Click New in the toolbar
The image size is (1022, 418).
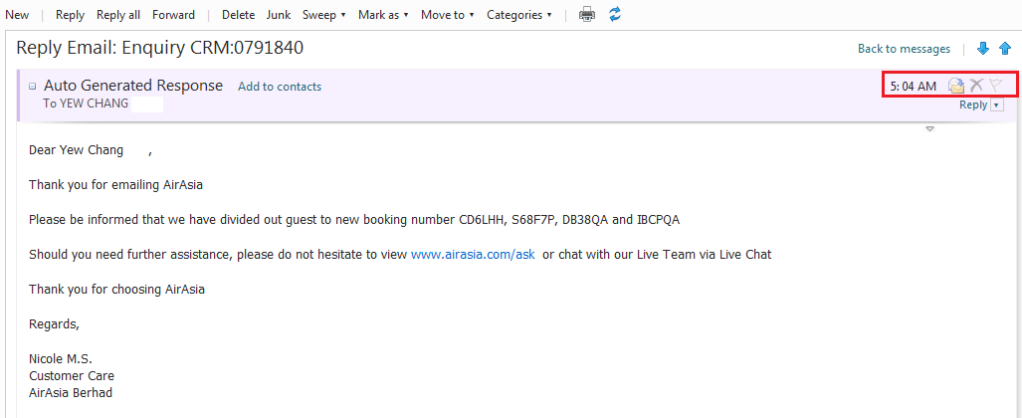(17, 15)
